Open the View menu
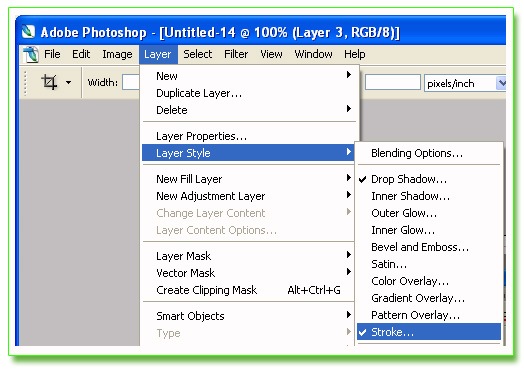This screenshot has height=370, width=524. 271,54
